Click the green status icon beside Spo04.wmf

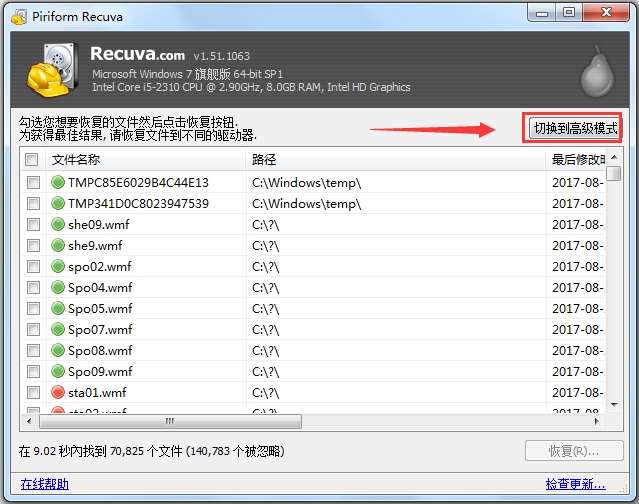click(58, 287)
